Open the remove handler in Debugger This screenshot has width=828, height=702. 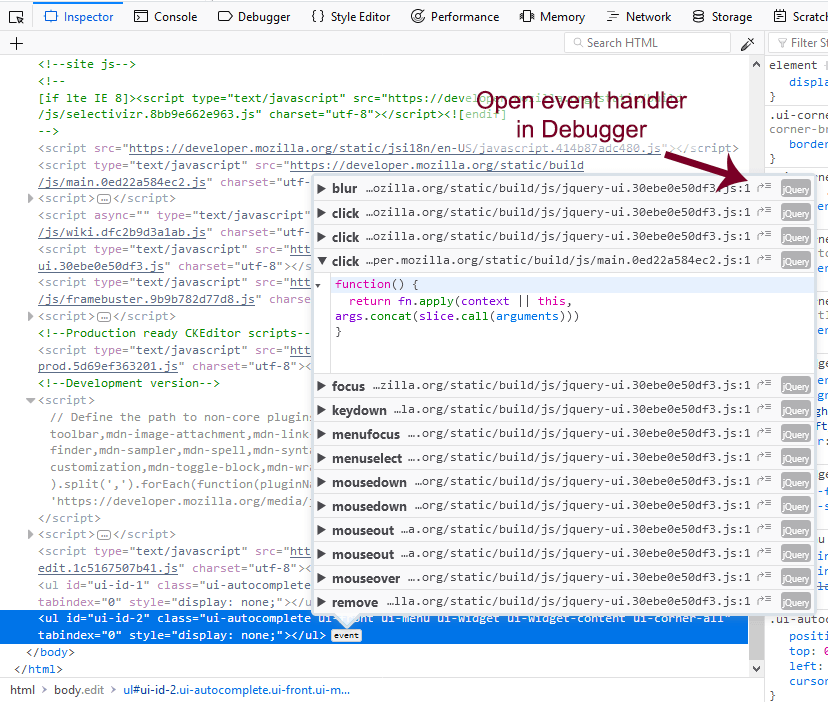[765, 602]
